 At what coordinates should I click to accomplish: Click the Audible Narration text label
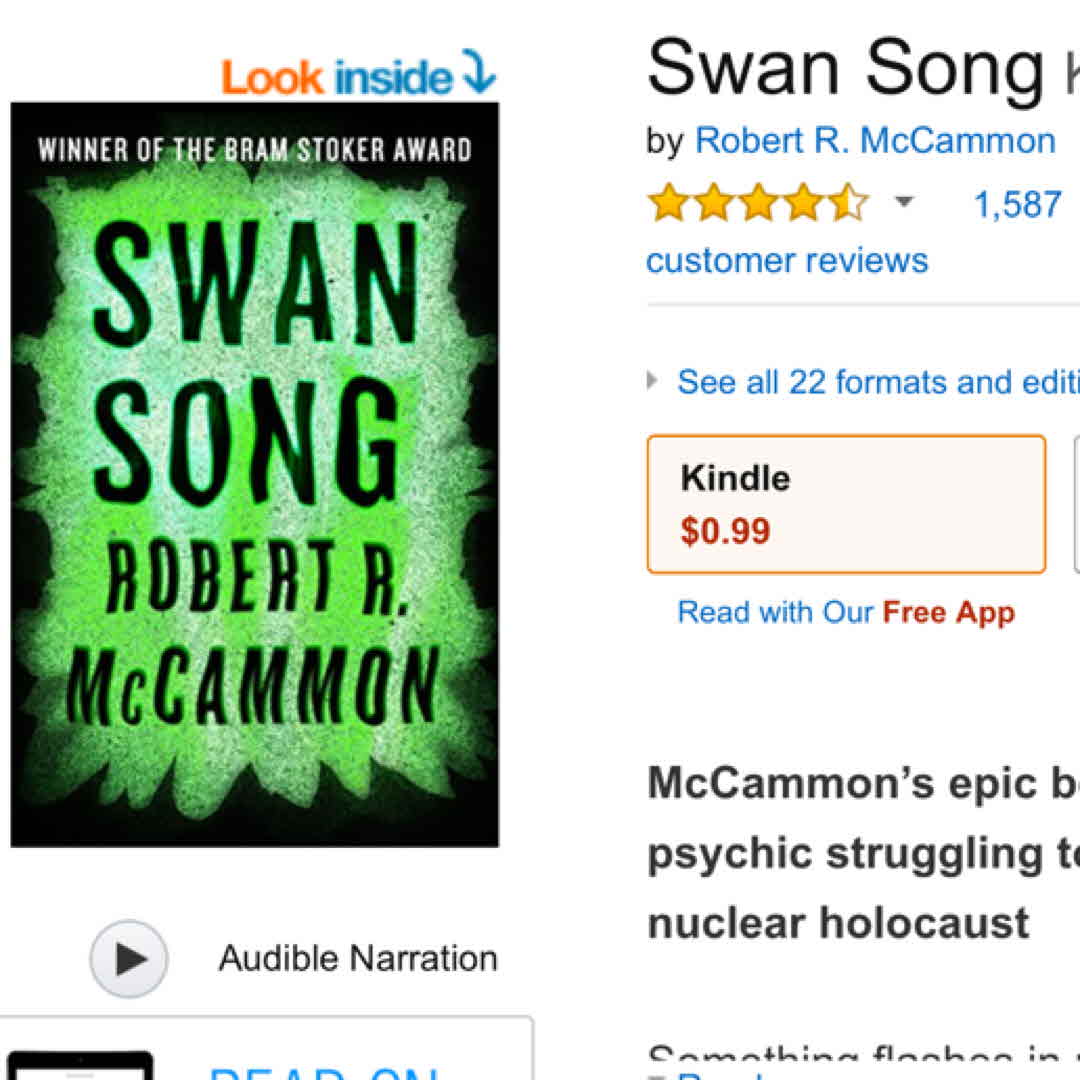click(358, 959)
